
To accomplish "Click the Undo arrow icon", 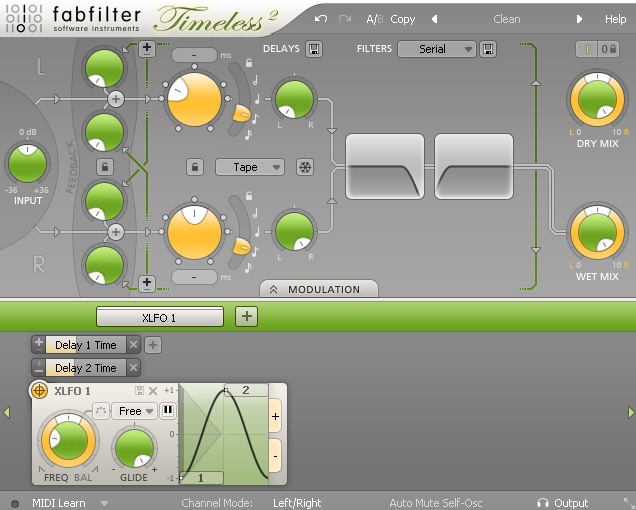I will click(320, 19).
